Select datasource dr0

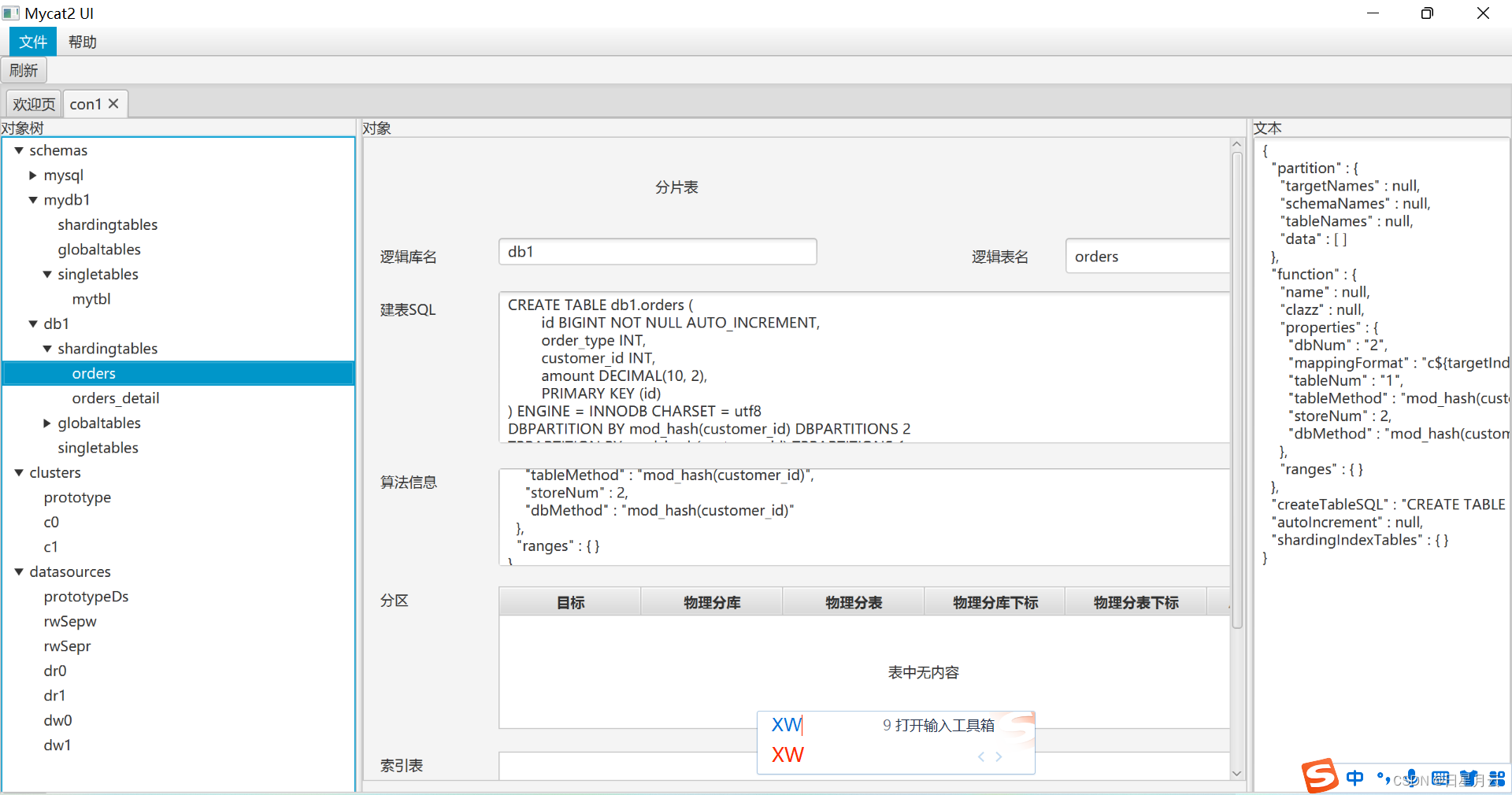tap(55, 671)
